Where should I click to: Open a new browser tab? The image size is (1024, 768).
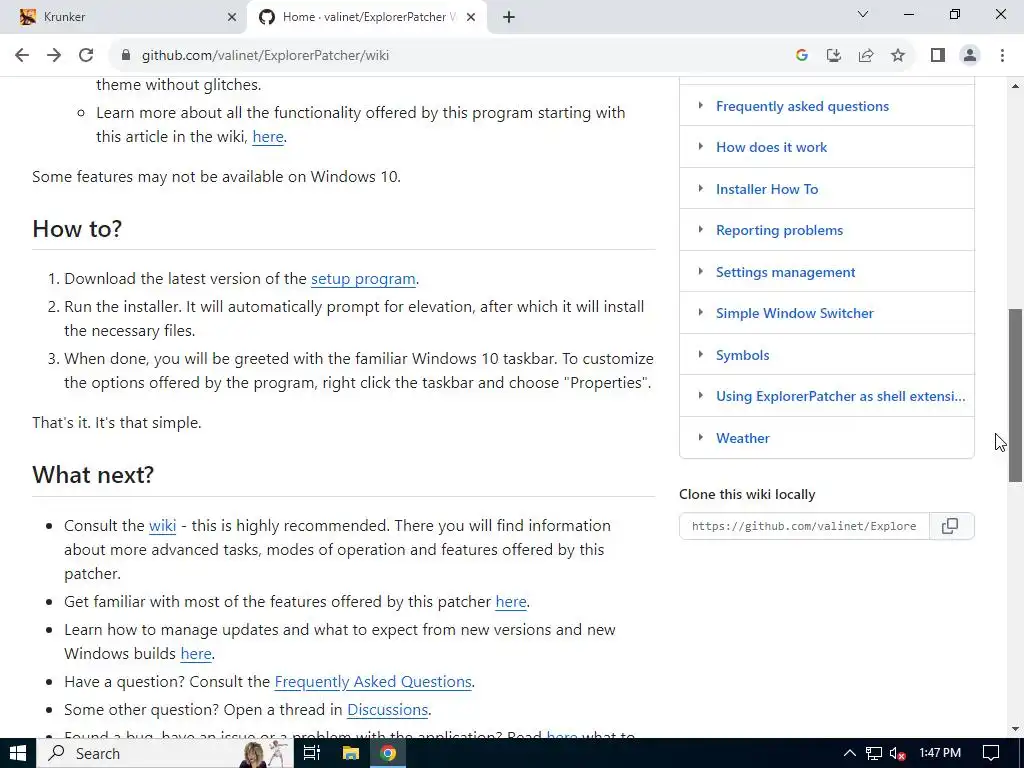point(509,17)
